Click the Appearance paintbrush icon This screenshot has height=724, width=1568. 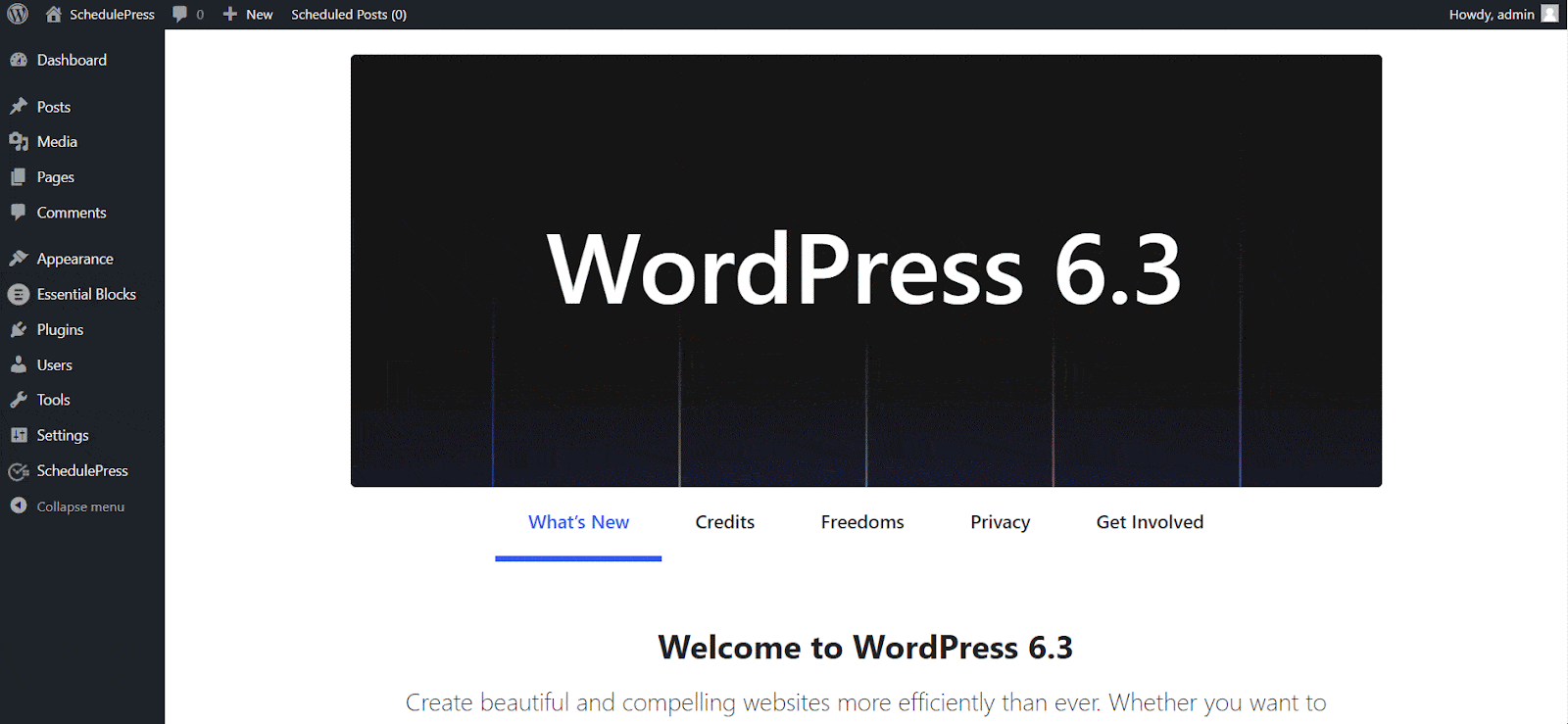[19, 259]
